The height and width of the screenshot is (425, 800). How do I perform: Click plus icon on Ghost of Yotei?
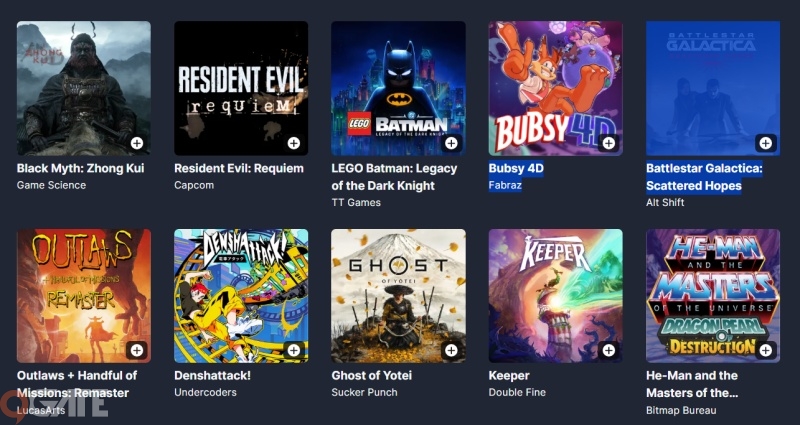pyautogui.click(x=451, y=350)
